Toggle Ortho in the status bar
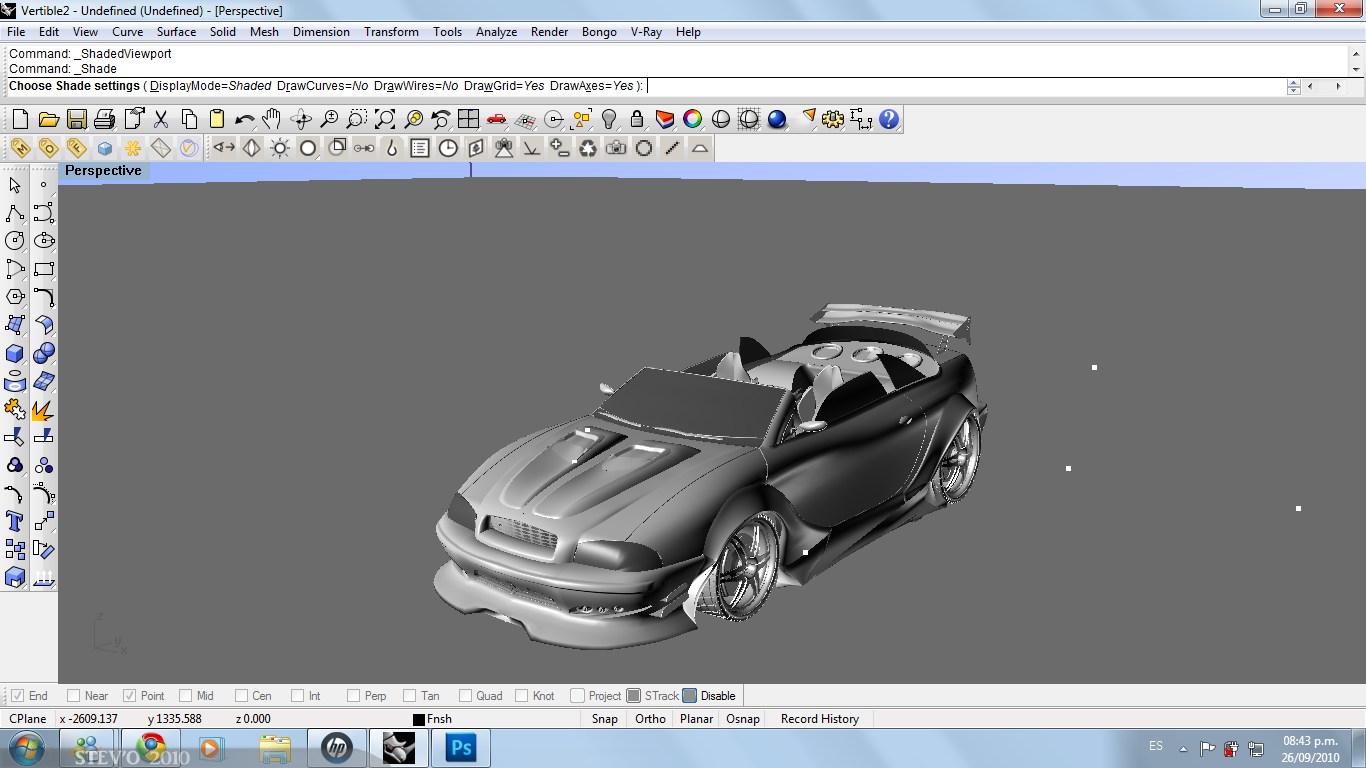1366x768 pixels. tap(650, 719)
